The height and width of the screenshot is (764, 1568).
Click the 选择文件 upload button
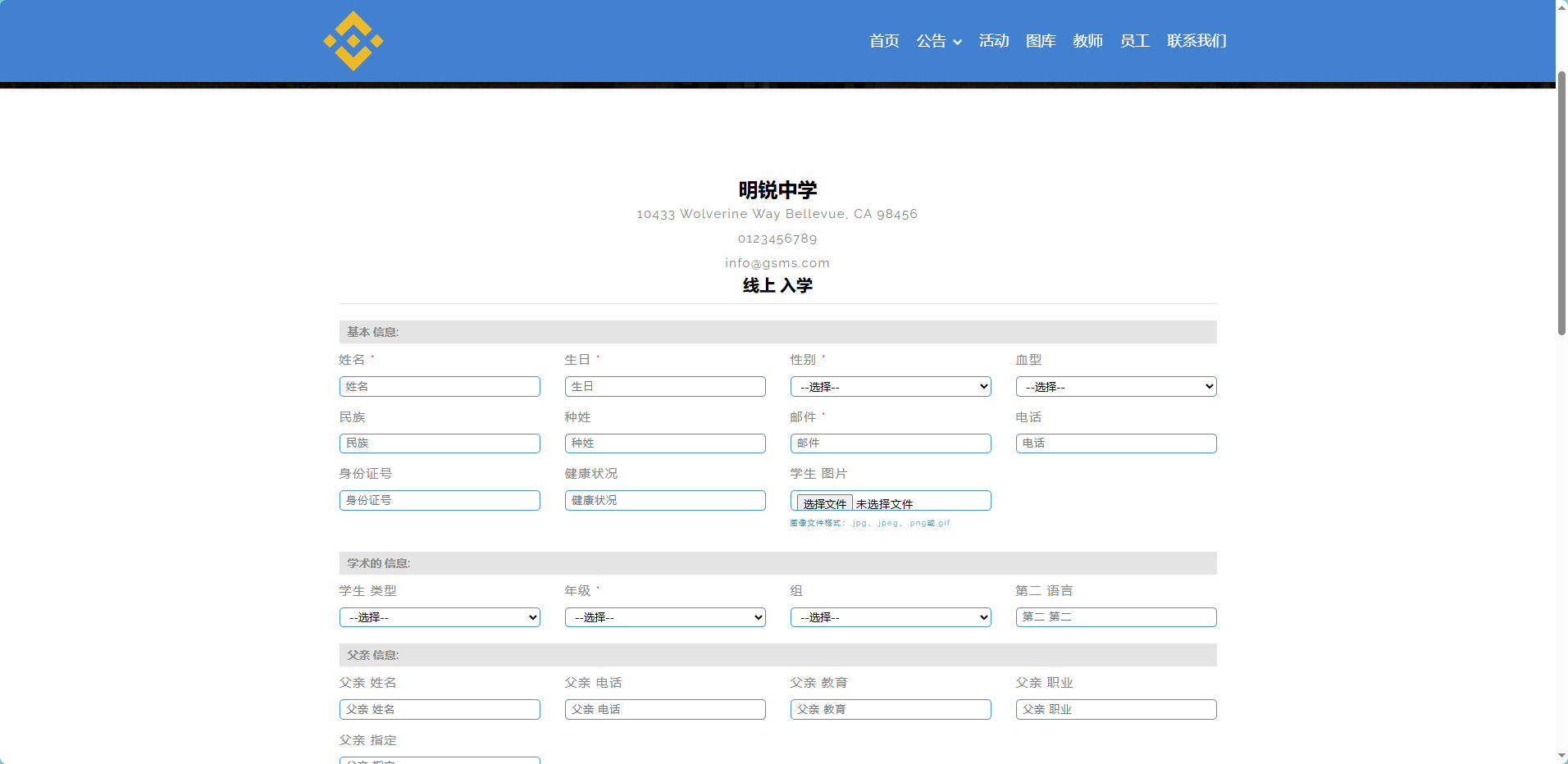(824, 503)
